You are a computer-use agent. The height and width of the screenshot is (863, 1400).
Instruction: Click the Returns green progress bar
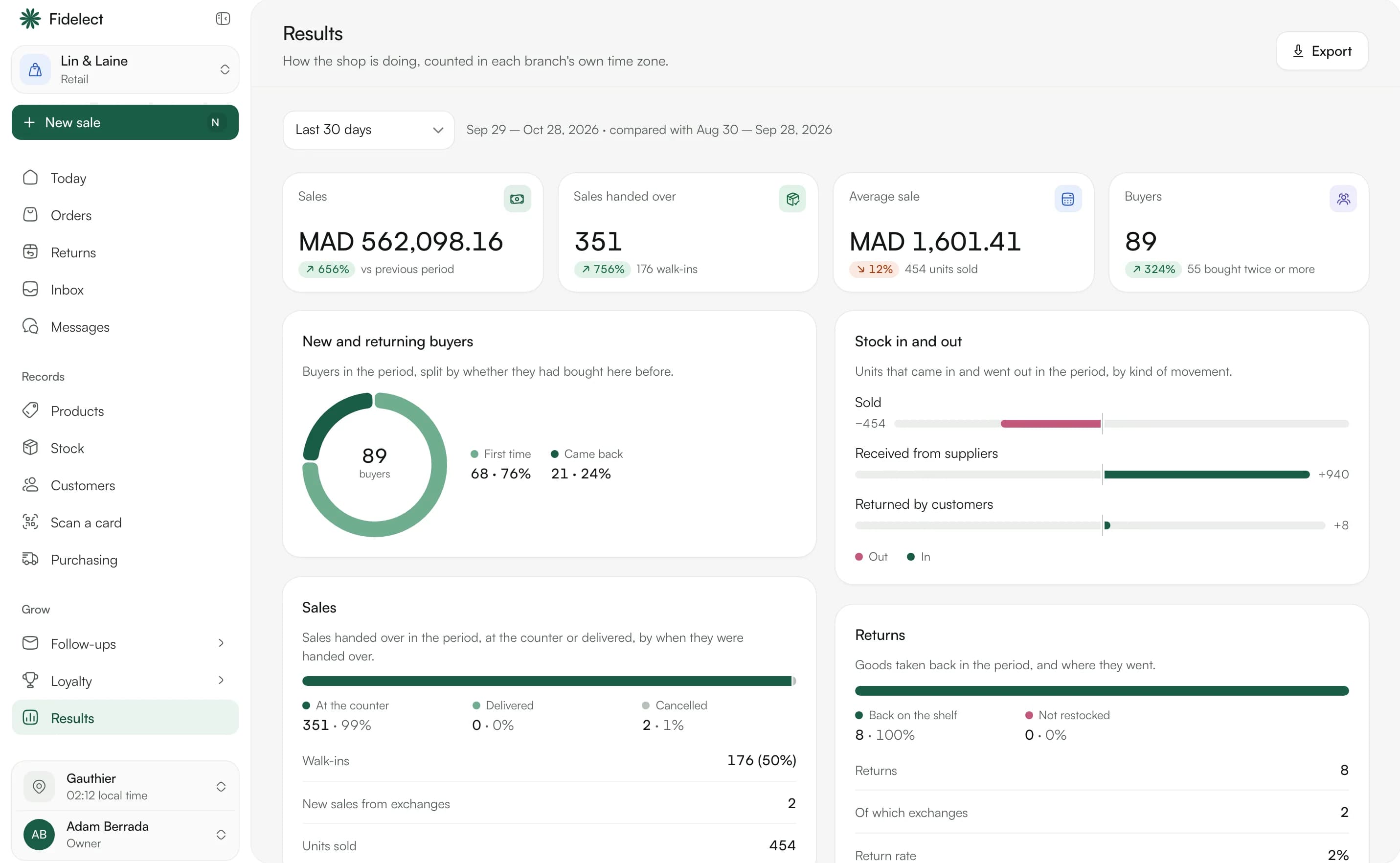[1102, 691]
